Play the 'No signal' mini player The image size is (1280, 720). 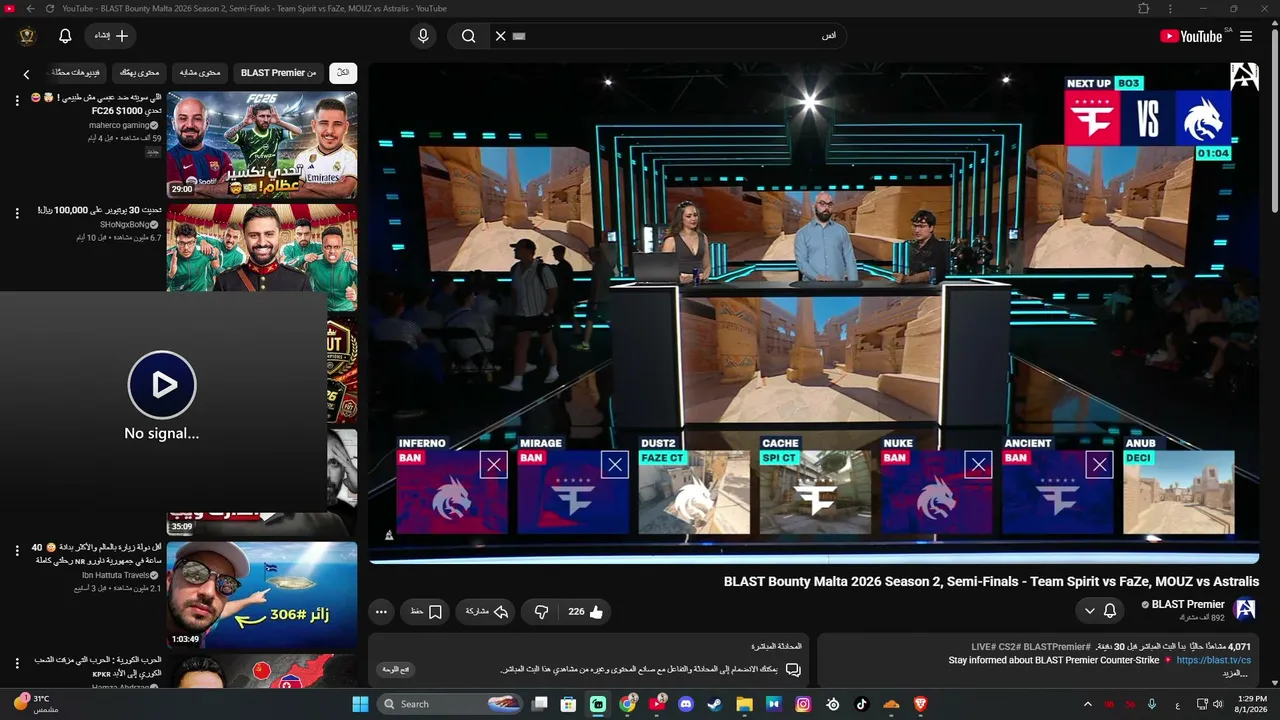click(162, 385)
